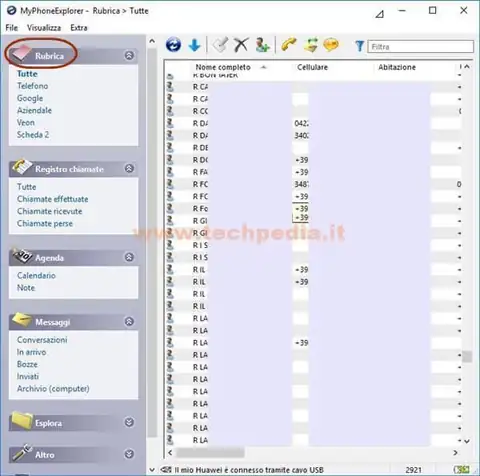The width and height of the screenshot is (480, 476).
Task: Open Chiamate perse call log
Action: pos(45,223)
